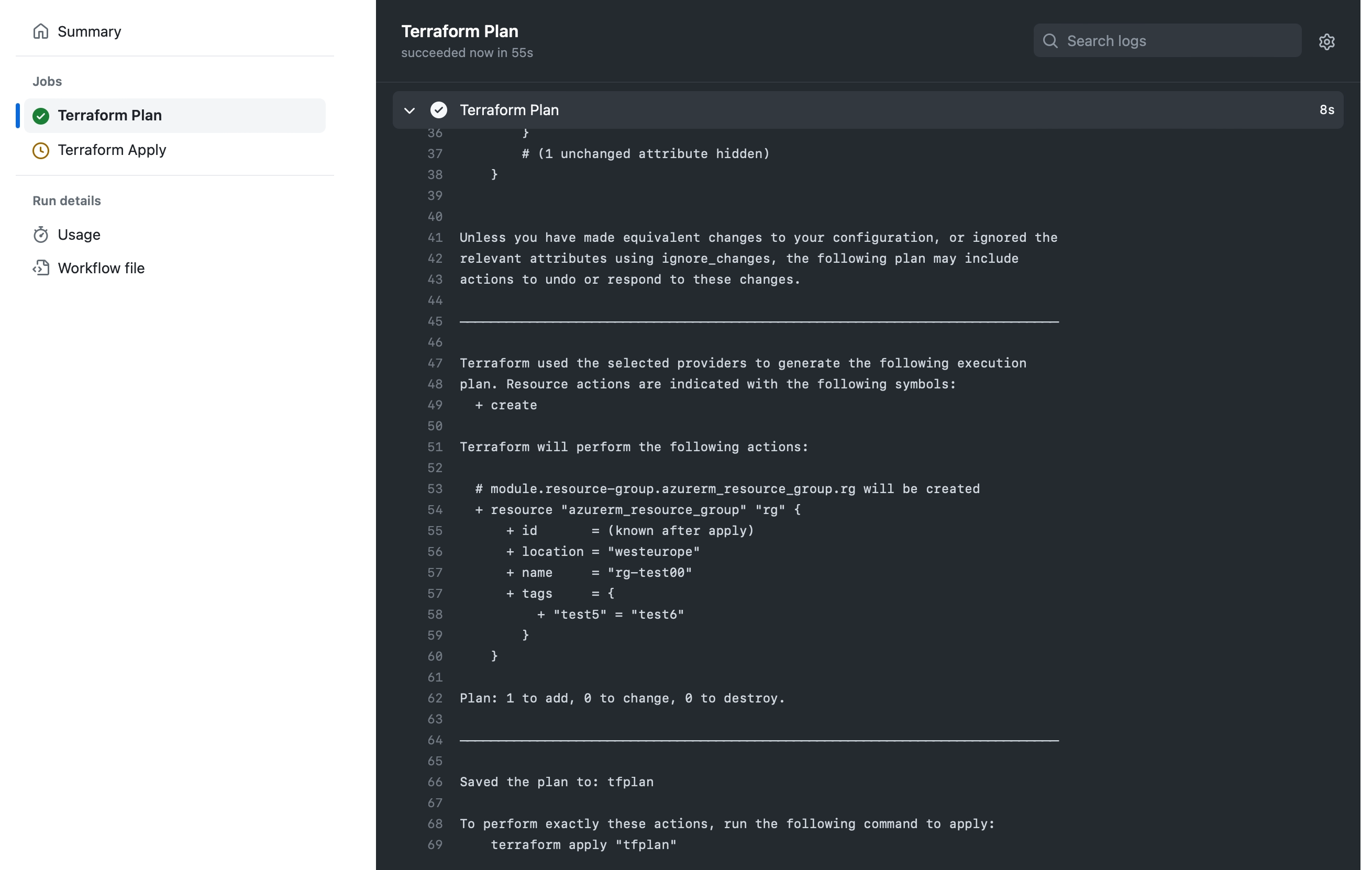Click the text 'Plan: 1 to add, 0 to change, 0 to destroy.'
Screen dimensions: 1372x870
point(622,699)
